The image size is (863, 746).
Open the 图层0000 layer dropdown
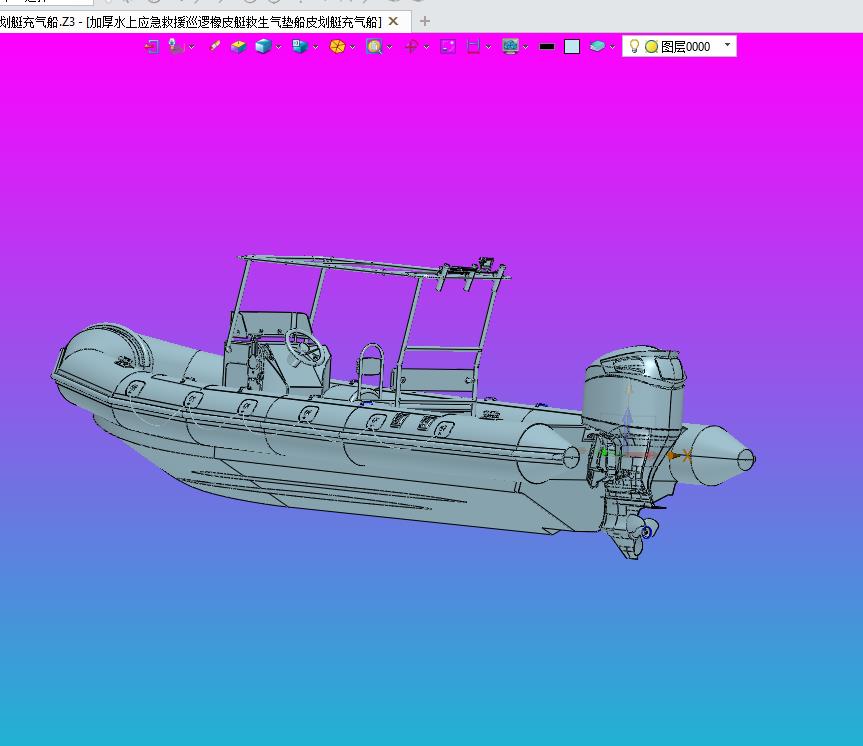point(727,45)
